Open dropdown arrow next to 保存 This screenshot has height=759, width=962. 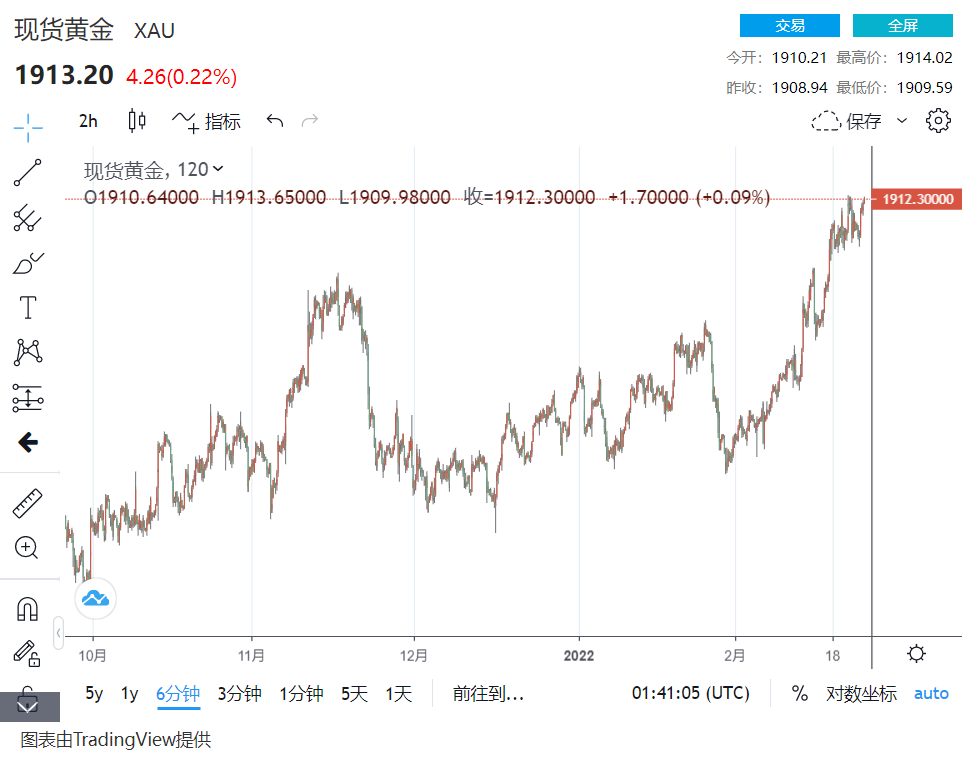[x=902, y=121]
